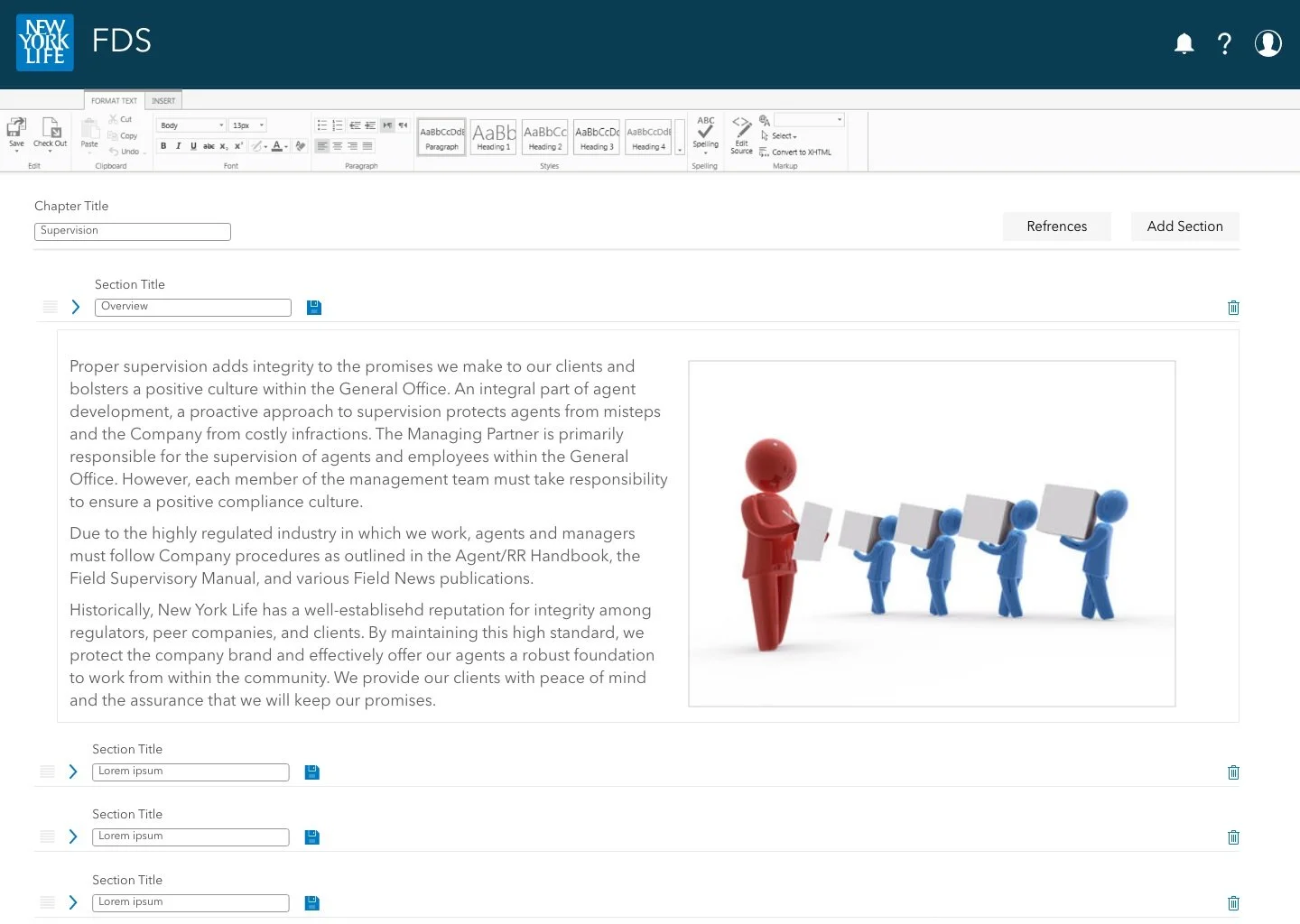Copy selection via ribbon Copy
1300x924 pixels.
[x=123, y=135]
